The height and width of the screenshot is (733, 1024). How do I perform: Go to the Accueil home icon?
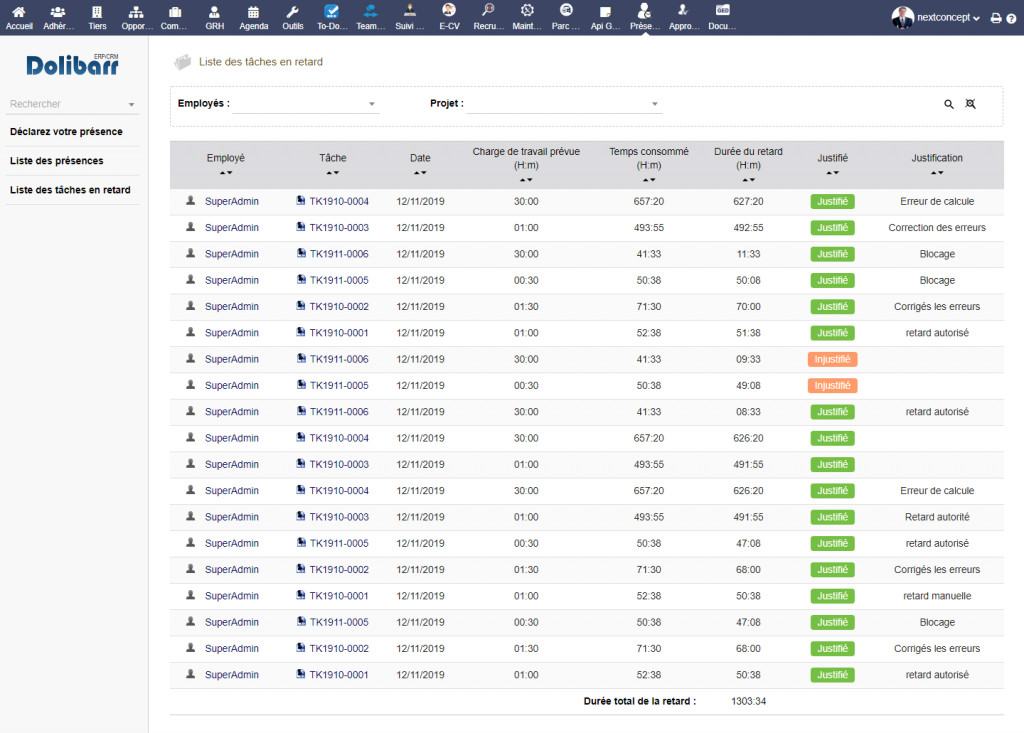pos(19,16)
